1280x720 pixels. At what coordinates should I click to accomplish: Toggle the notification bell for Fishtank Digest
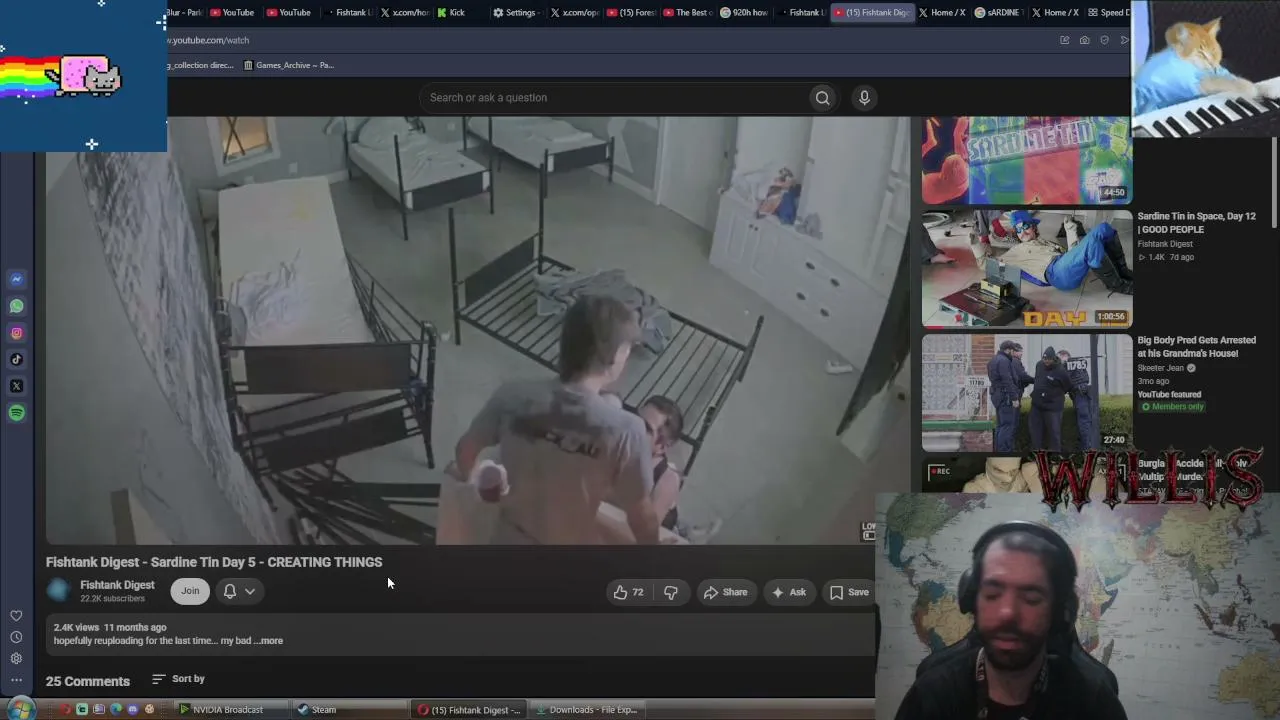(230, 591)
